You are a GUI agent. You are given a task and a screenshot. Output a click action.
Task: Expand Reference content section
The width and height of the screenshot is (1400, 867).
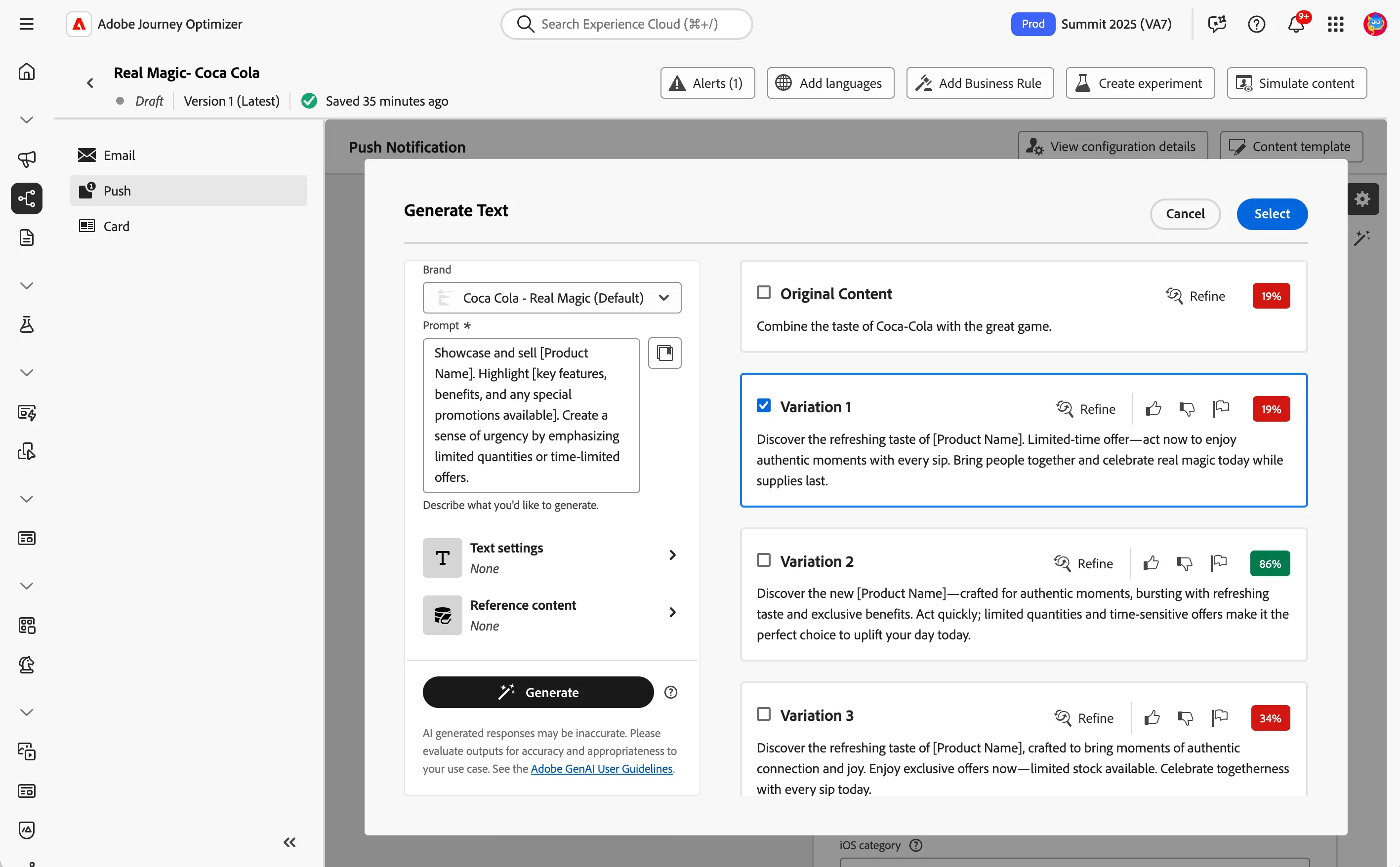click(x=552, y=615)
